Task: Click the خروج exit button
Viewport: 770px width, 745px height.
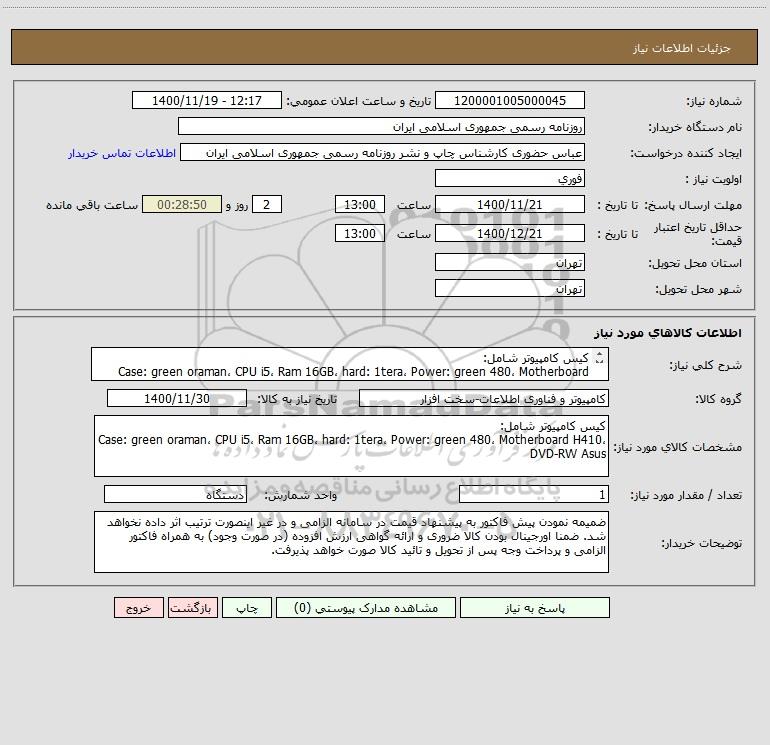Action: pos(138,607)
